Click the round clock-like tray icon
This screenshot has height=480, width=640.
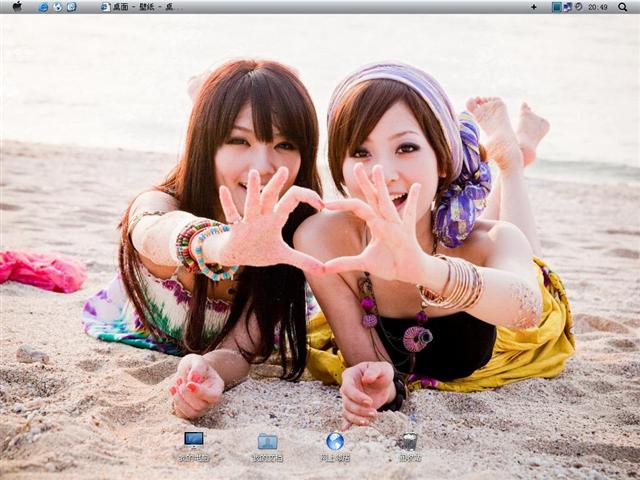(x=578, y=7)
